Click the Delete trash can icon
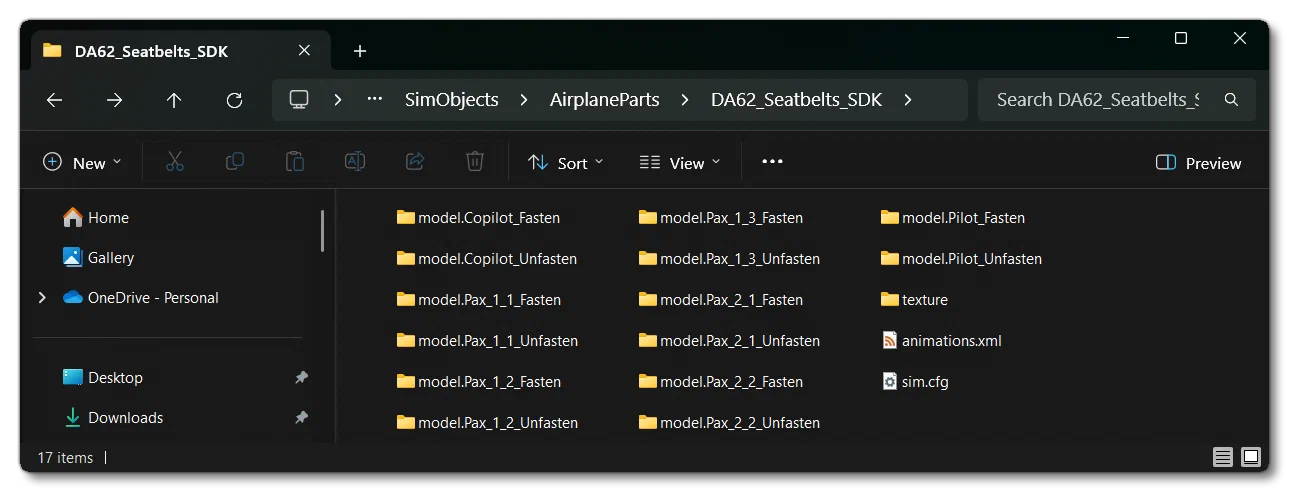The width and height of the screenshot is (1289, 492). [x=475, y=162]
